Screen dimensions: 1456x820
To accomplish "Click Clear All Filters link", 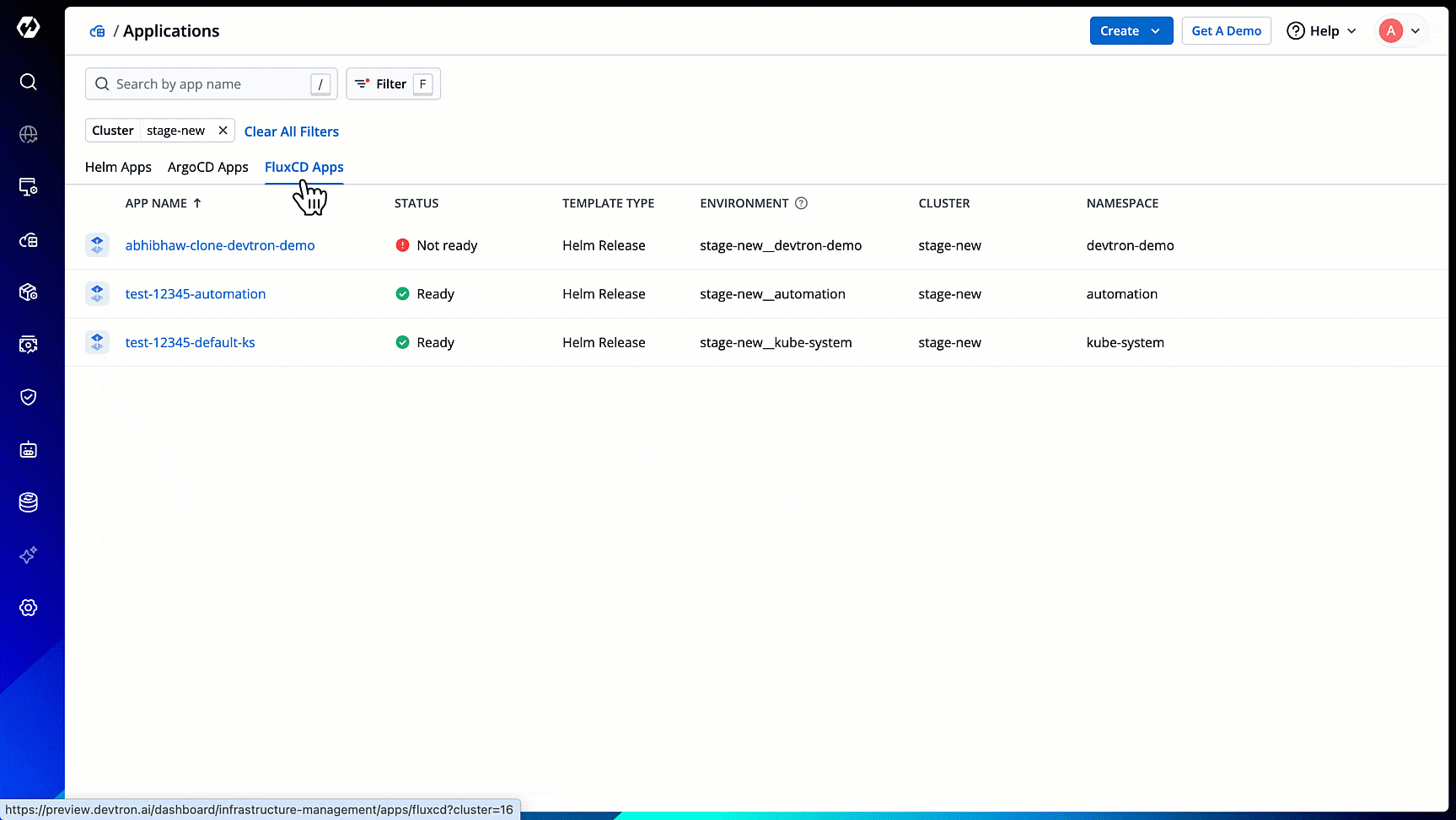I will pyautogui.click(x=291, y=131).
